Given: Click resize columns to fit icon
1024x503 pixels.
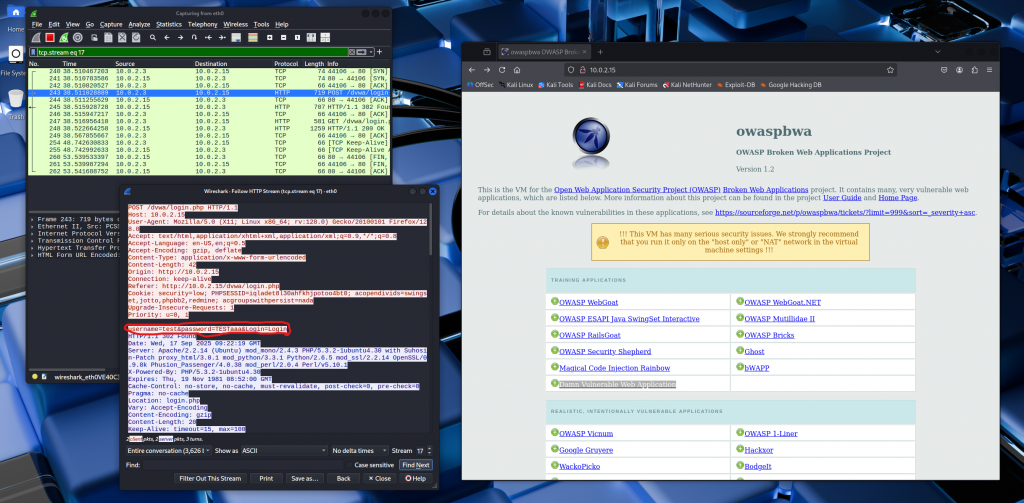Looking at the screenshot, I should pos(311,37).
